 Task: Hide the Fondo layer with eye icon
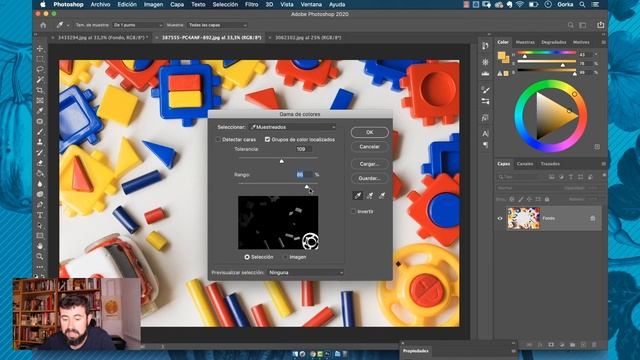500,218
